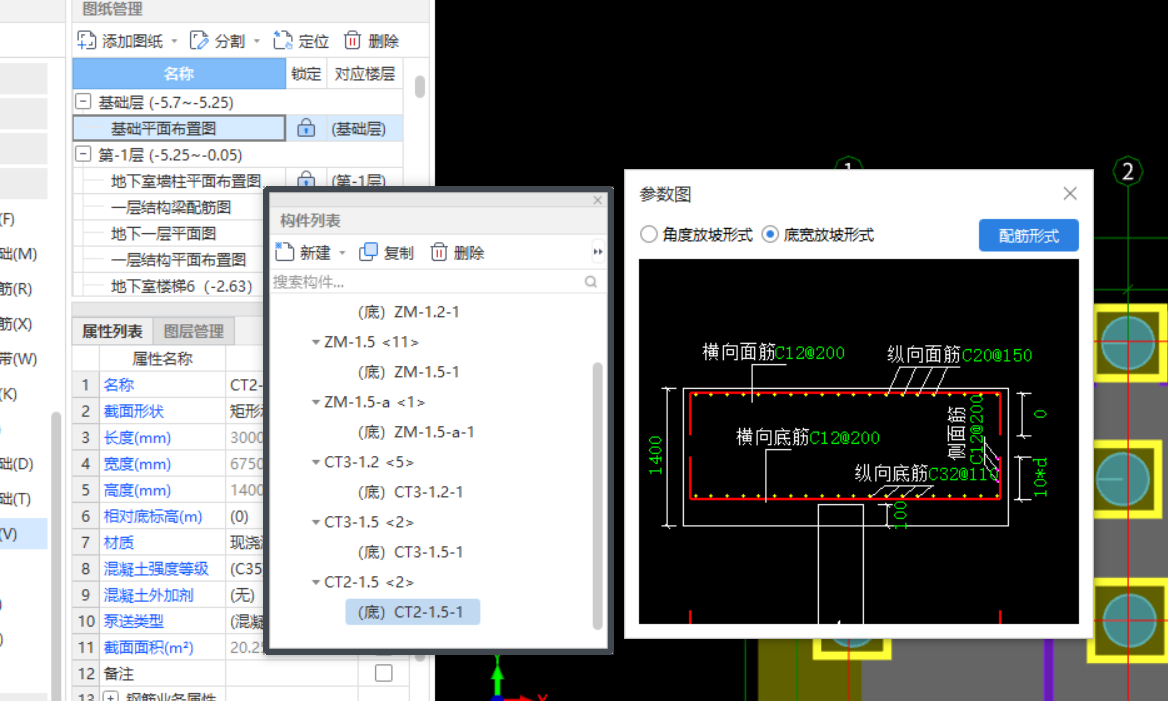Click the 宽度(mm) property name
This screenshot has height=701, width=1168.
[x=137, y=463]
